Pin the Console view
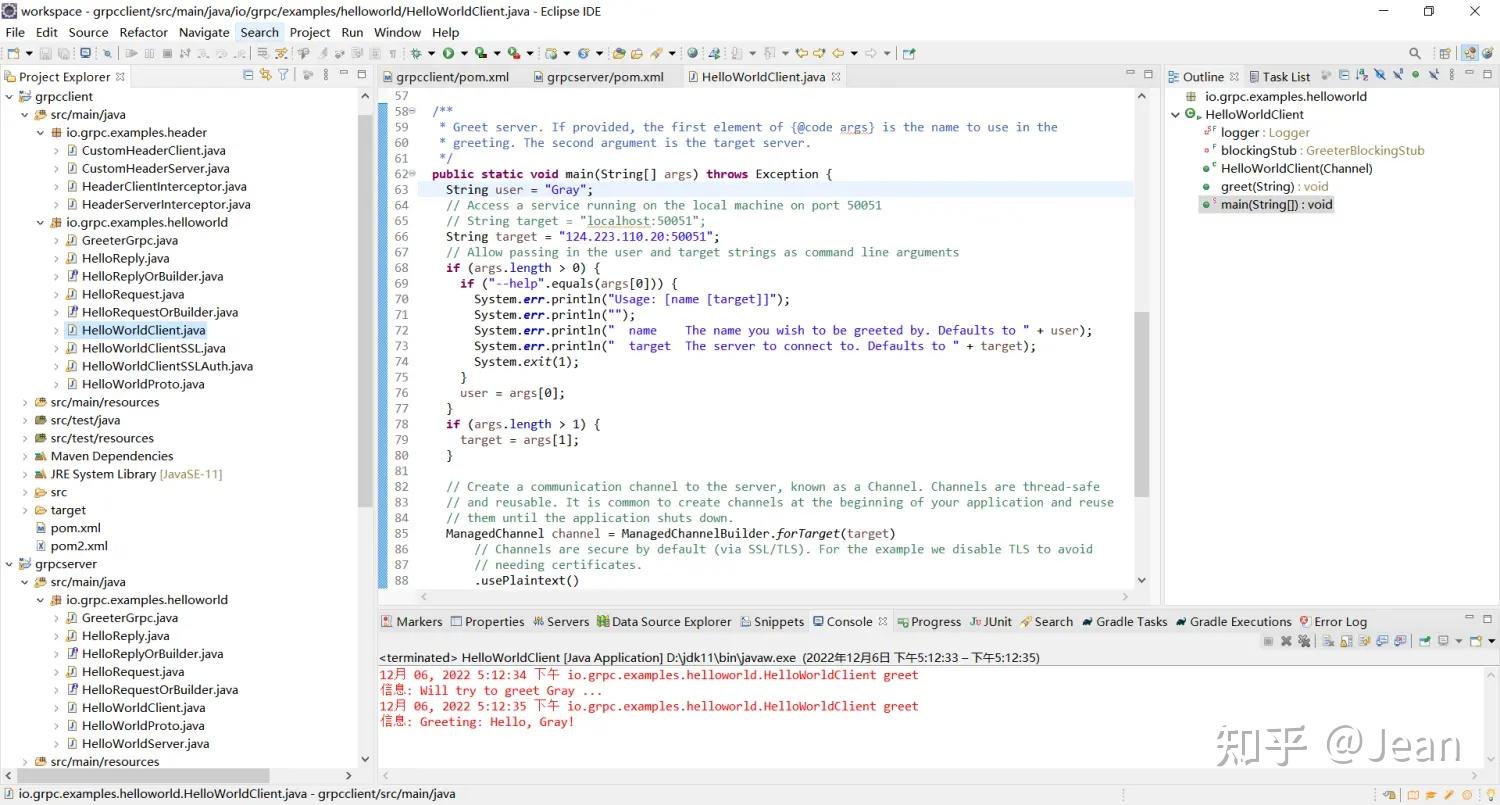Viewport: 1500px width, 805px height. coord(1425,641)
